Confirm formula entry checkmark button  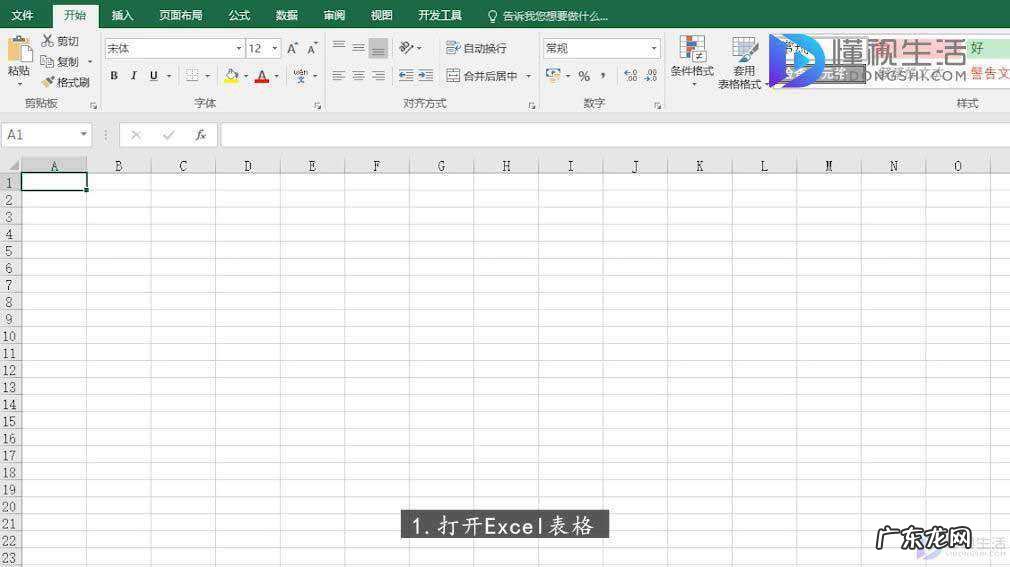click(x=168, y=135)
